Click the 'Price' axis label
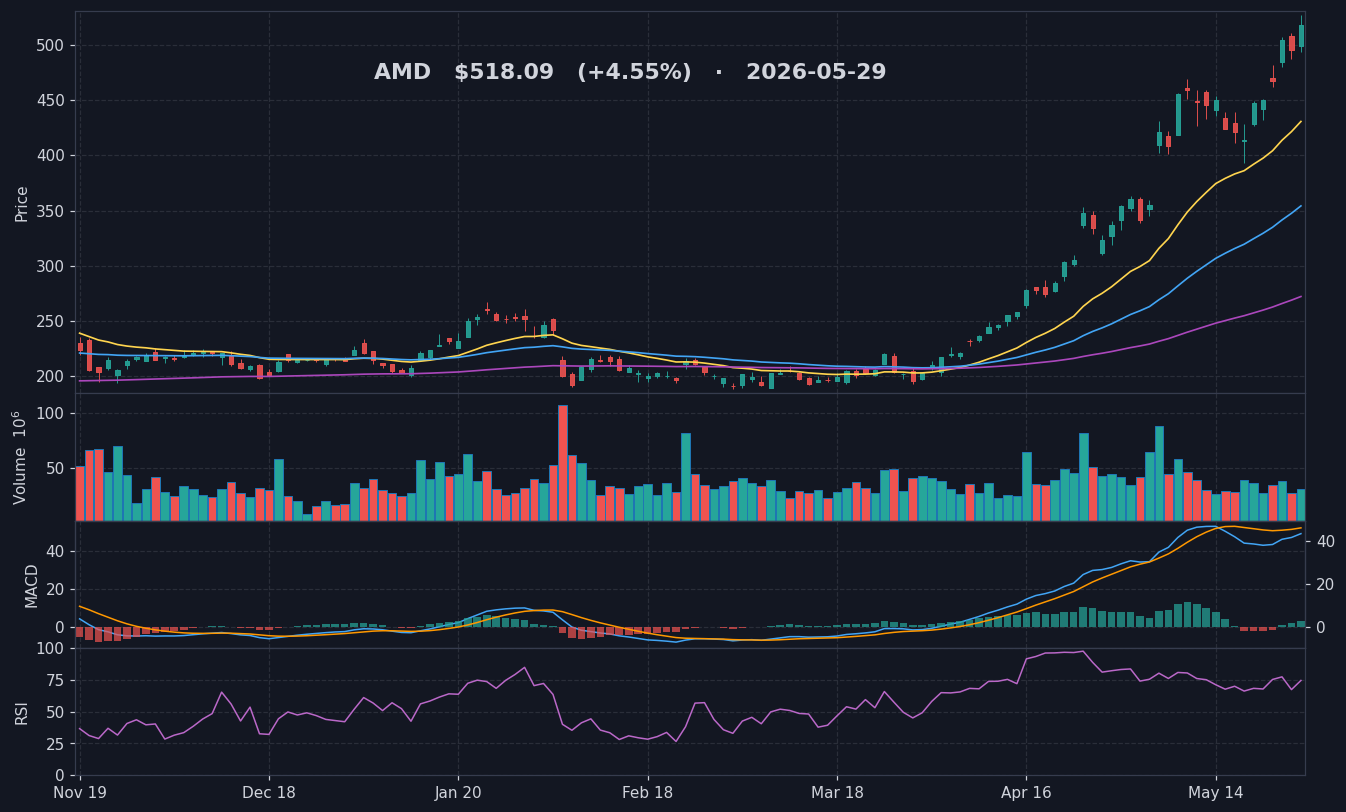 [22, 203]
